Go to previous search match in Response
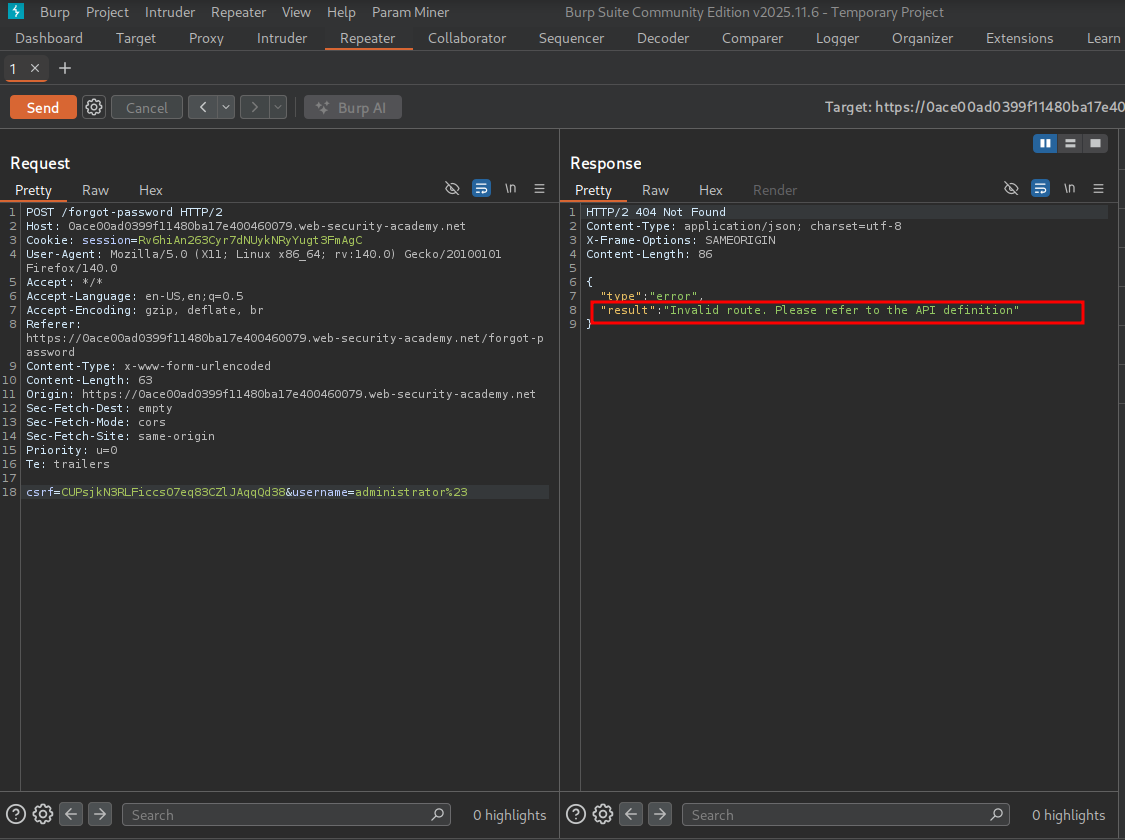1125x840 pixels. click(631, 814)
